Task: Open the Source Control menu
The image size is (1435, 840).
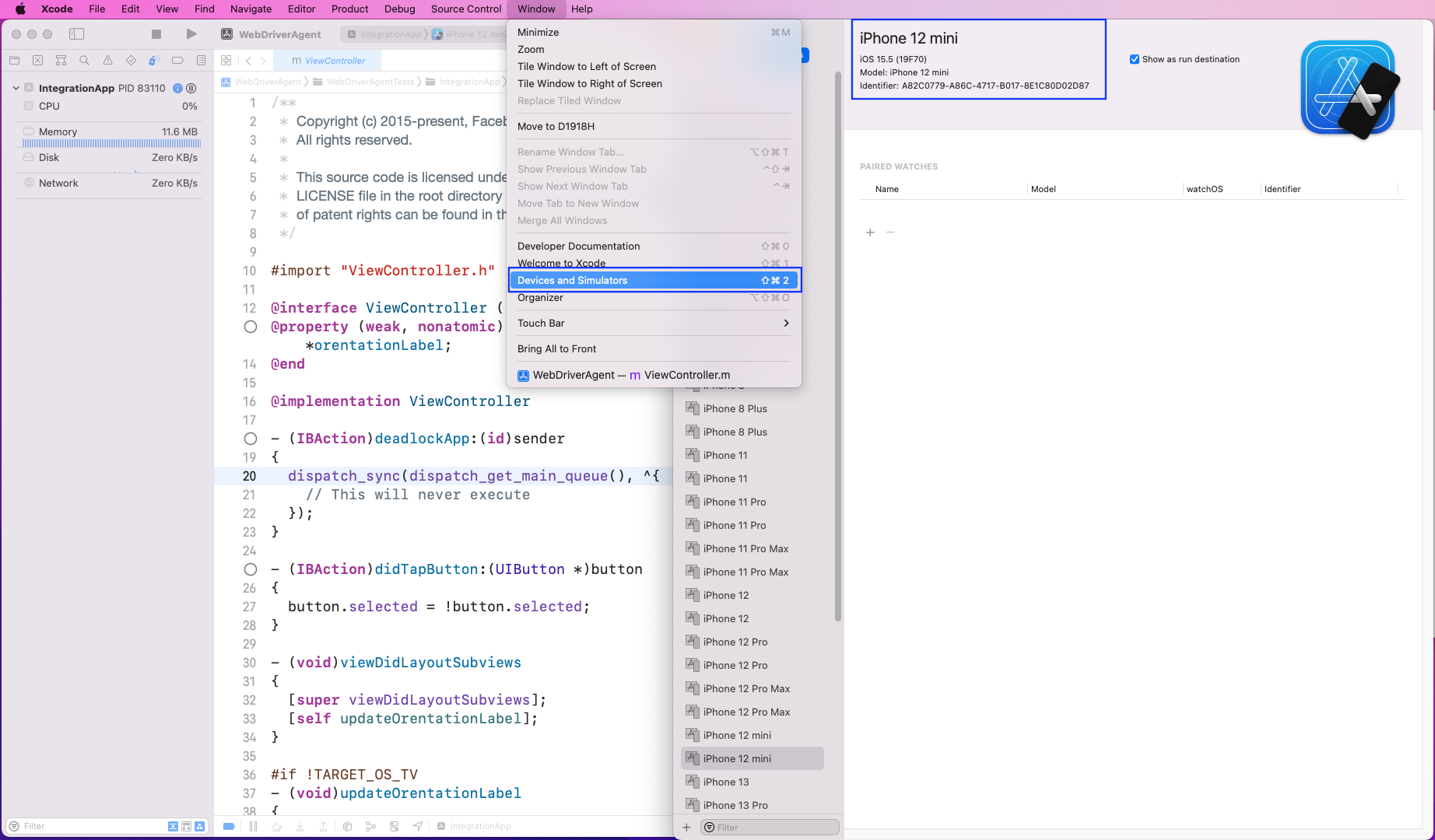Action: coord(465,9)
